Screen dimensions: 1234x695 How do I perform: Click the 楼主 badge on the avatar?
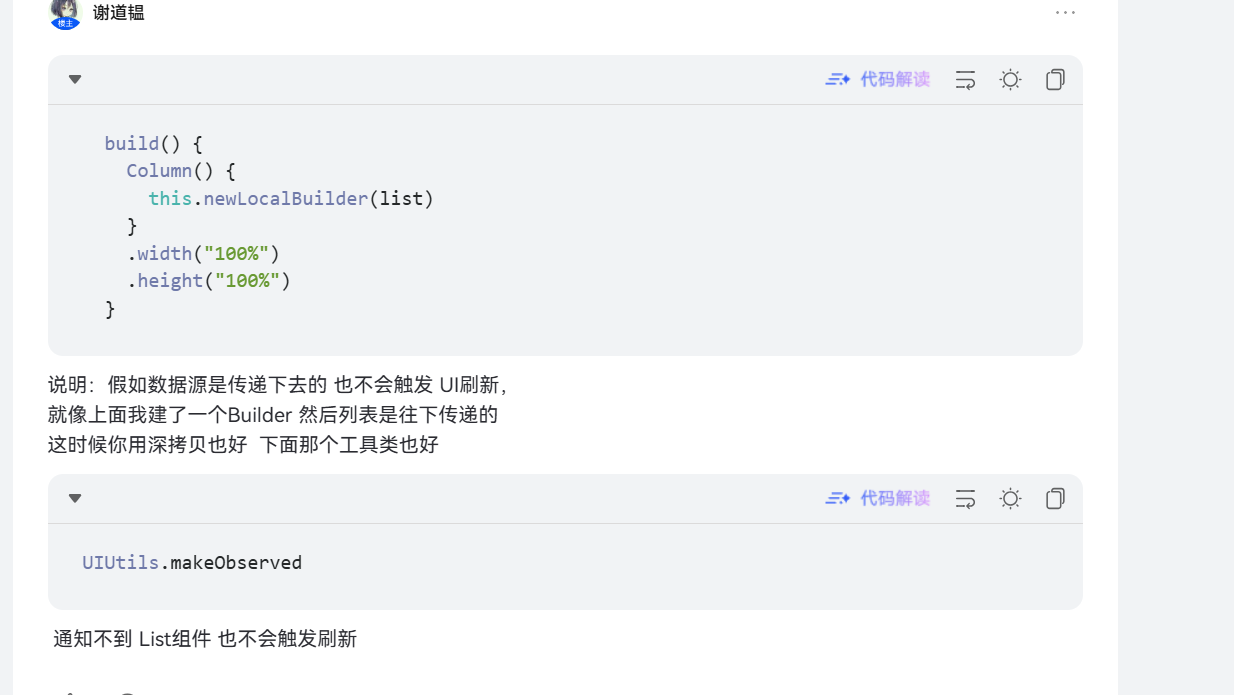point(64,22)
